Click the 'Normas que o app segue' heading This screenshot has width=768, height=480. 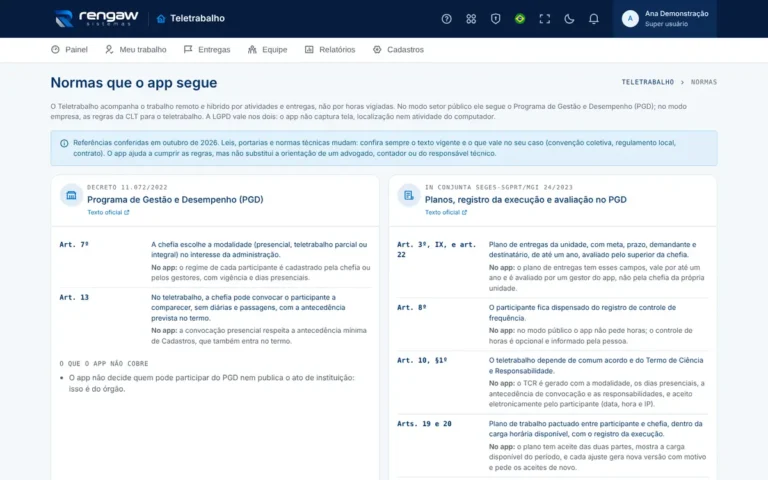click(x=134, y=82)
